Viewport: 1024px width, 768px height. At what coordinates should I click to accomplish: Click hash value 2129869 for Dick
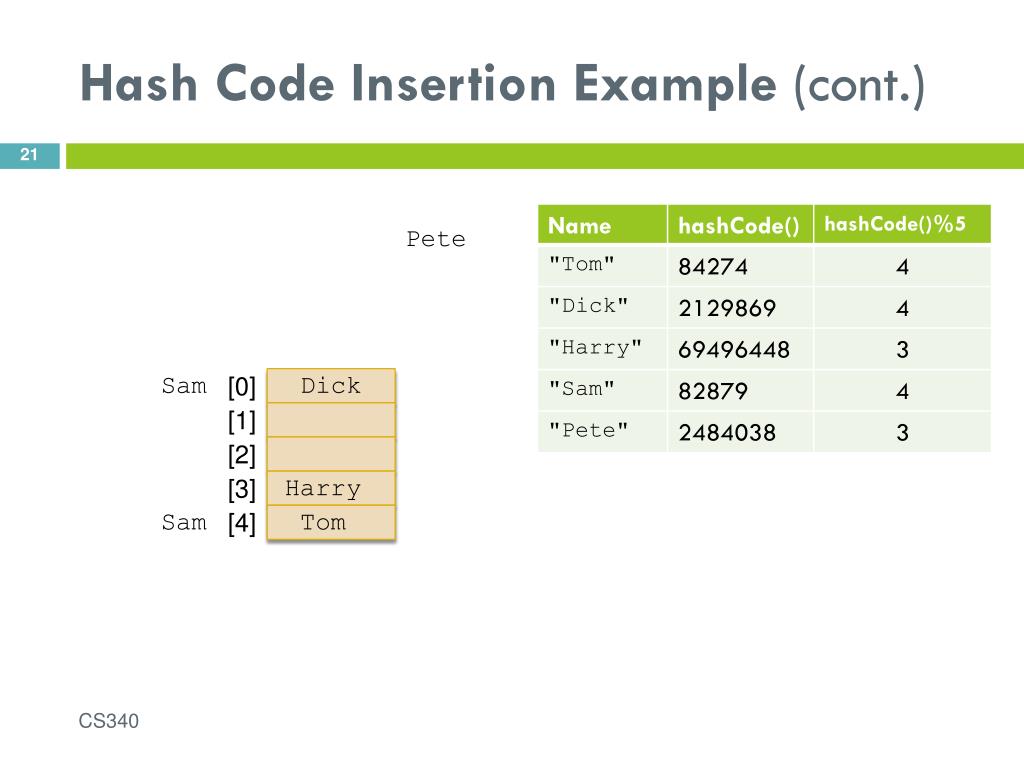pyautogui.click(x=727, y=308)
